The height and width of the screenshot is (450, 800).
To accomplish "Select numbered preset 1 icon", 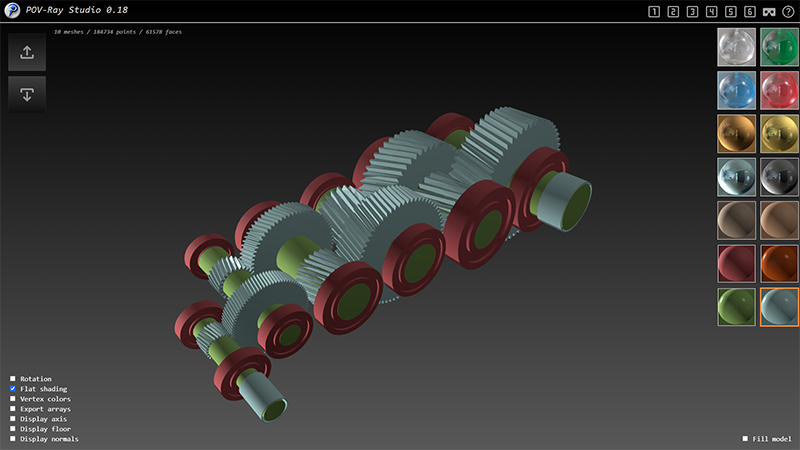I will [654, 12].
